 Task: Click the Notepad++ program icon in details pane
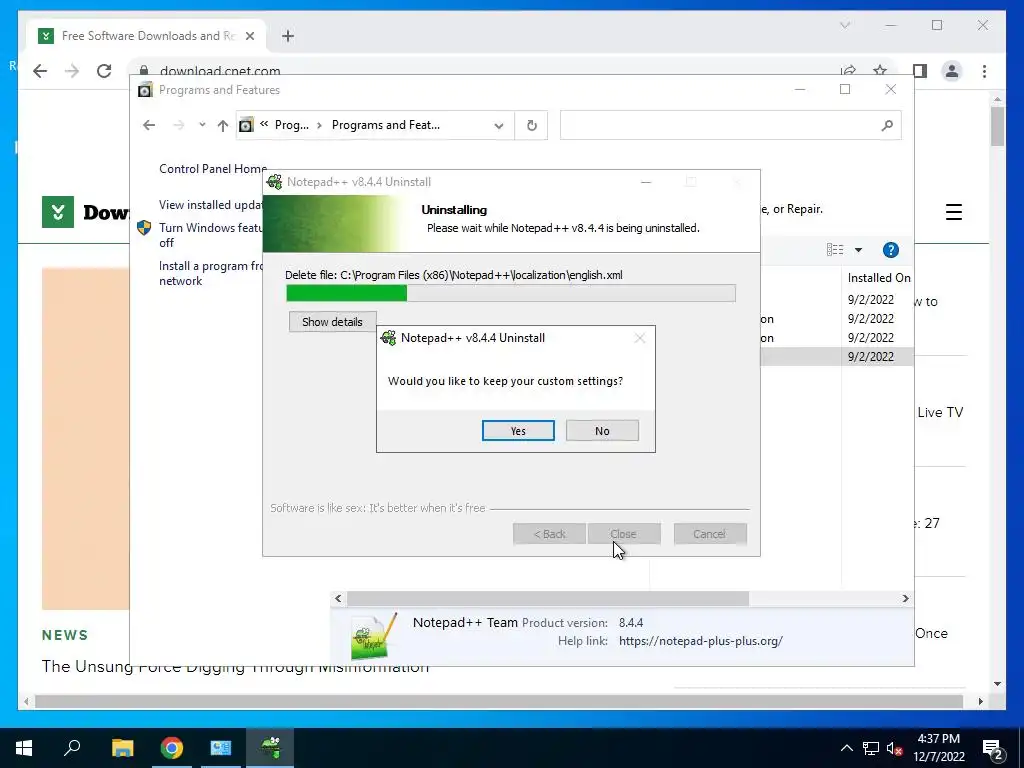pos(374,636)
